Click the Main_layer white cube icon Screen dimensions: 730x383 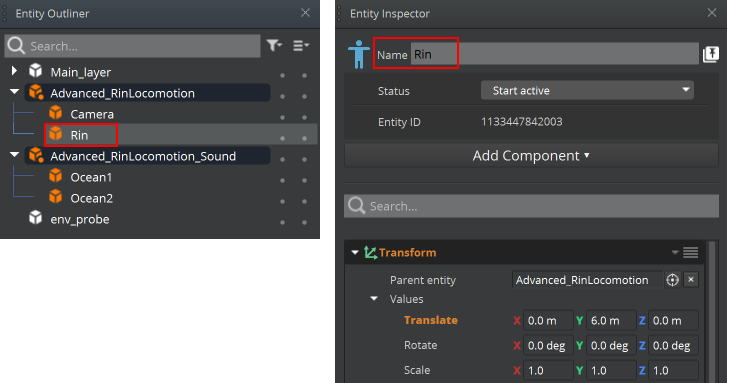point(35,71)
